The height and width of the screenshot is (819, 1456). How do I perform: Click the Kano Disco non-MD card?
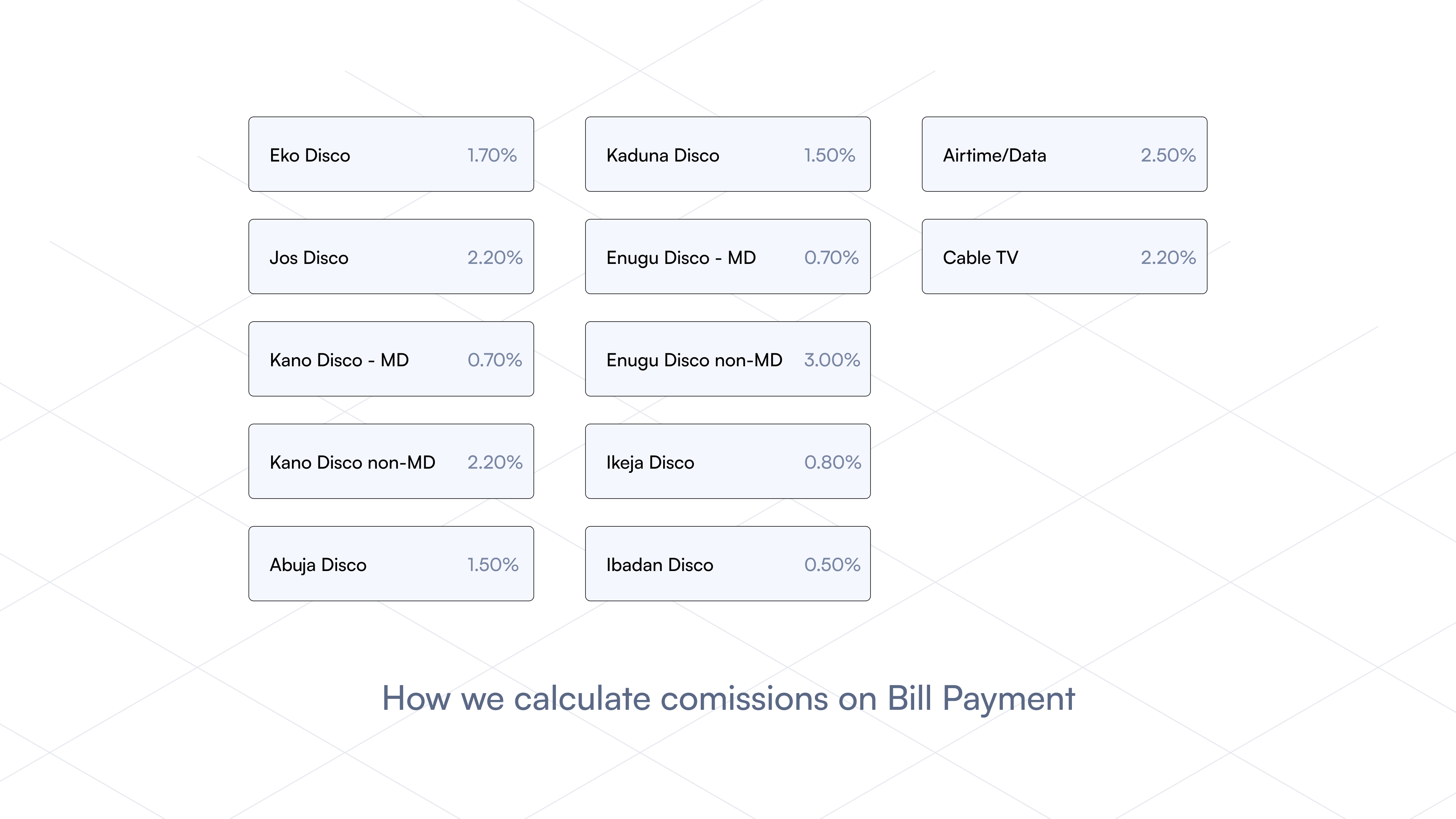point(391,461)
